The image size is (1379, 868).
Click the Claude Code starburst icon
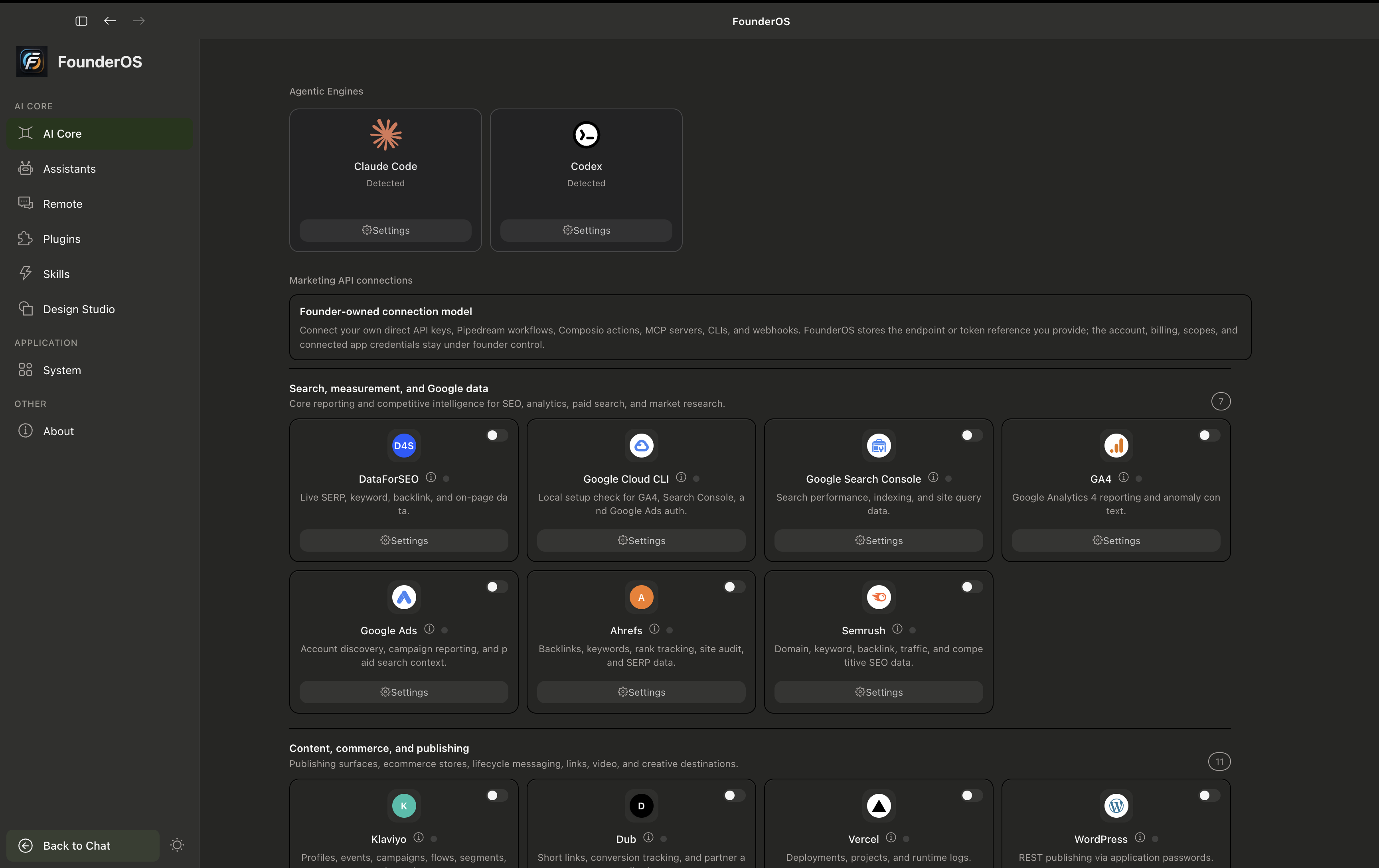[385, 135]
